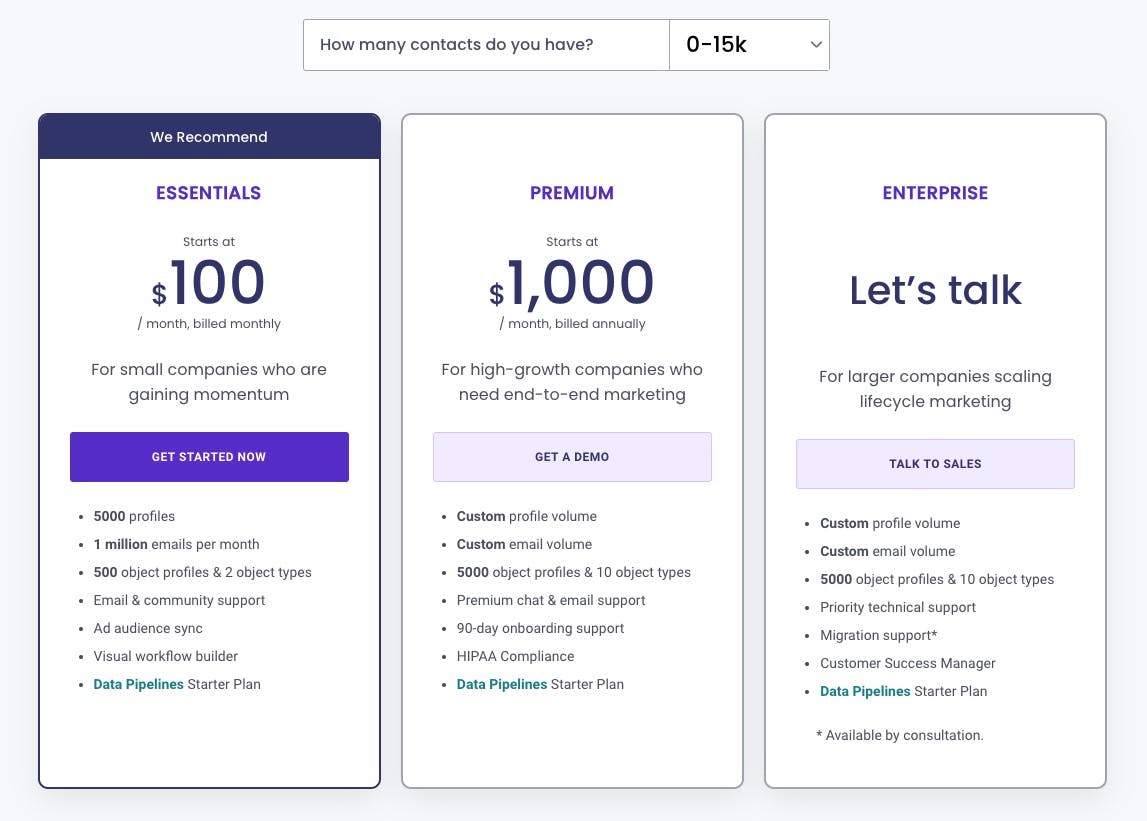
Task: Click the "Available by consultation" footnote
Action: (x=899, y=736)
